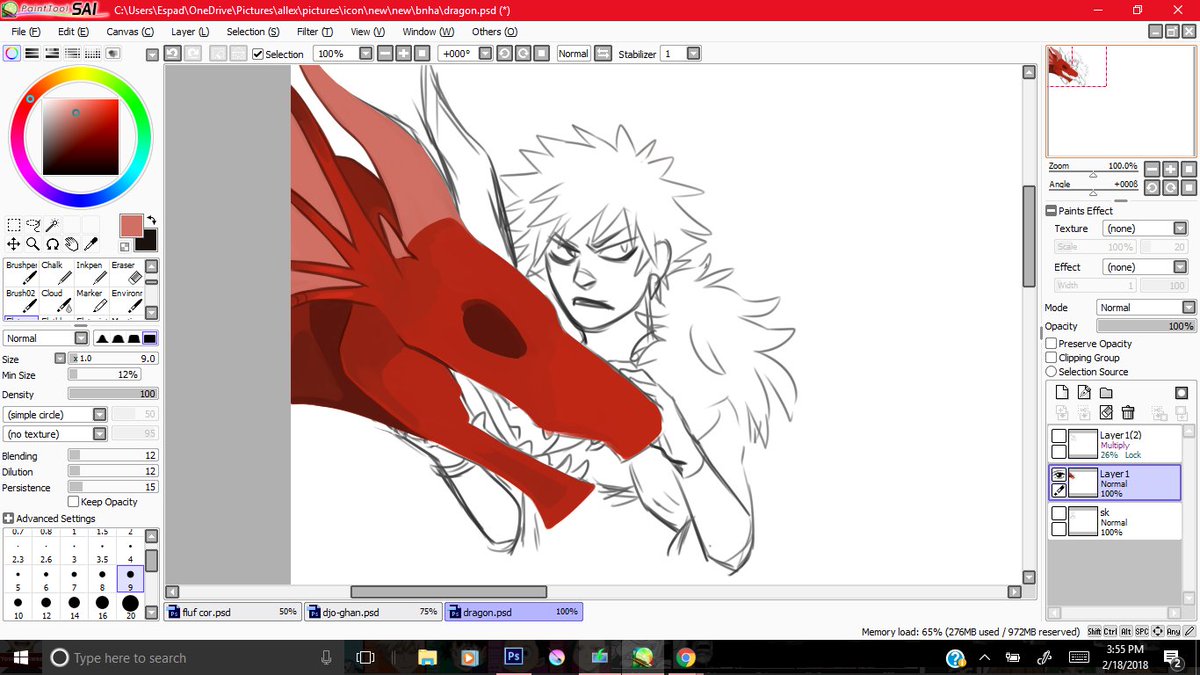
Task: Open the no texture brush dropdown
Action: (100, 434)
